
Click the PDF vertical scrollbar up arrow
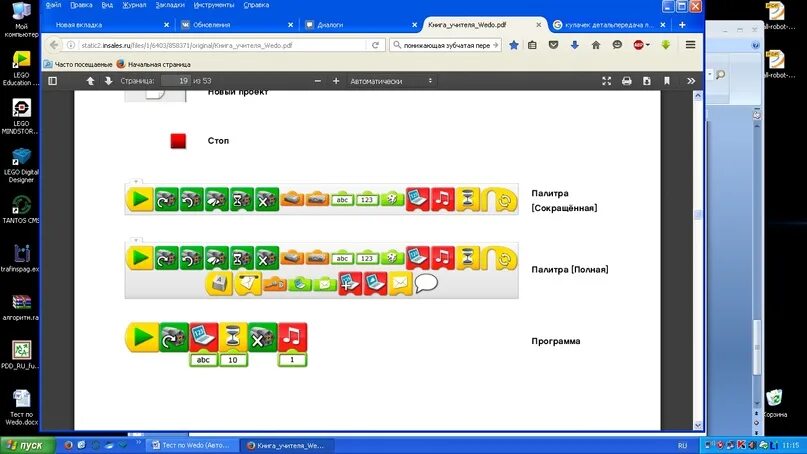(x=698, y=96)
